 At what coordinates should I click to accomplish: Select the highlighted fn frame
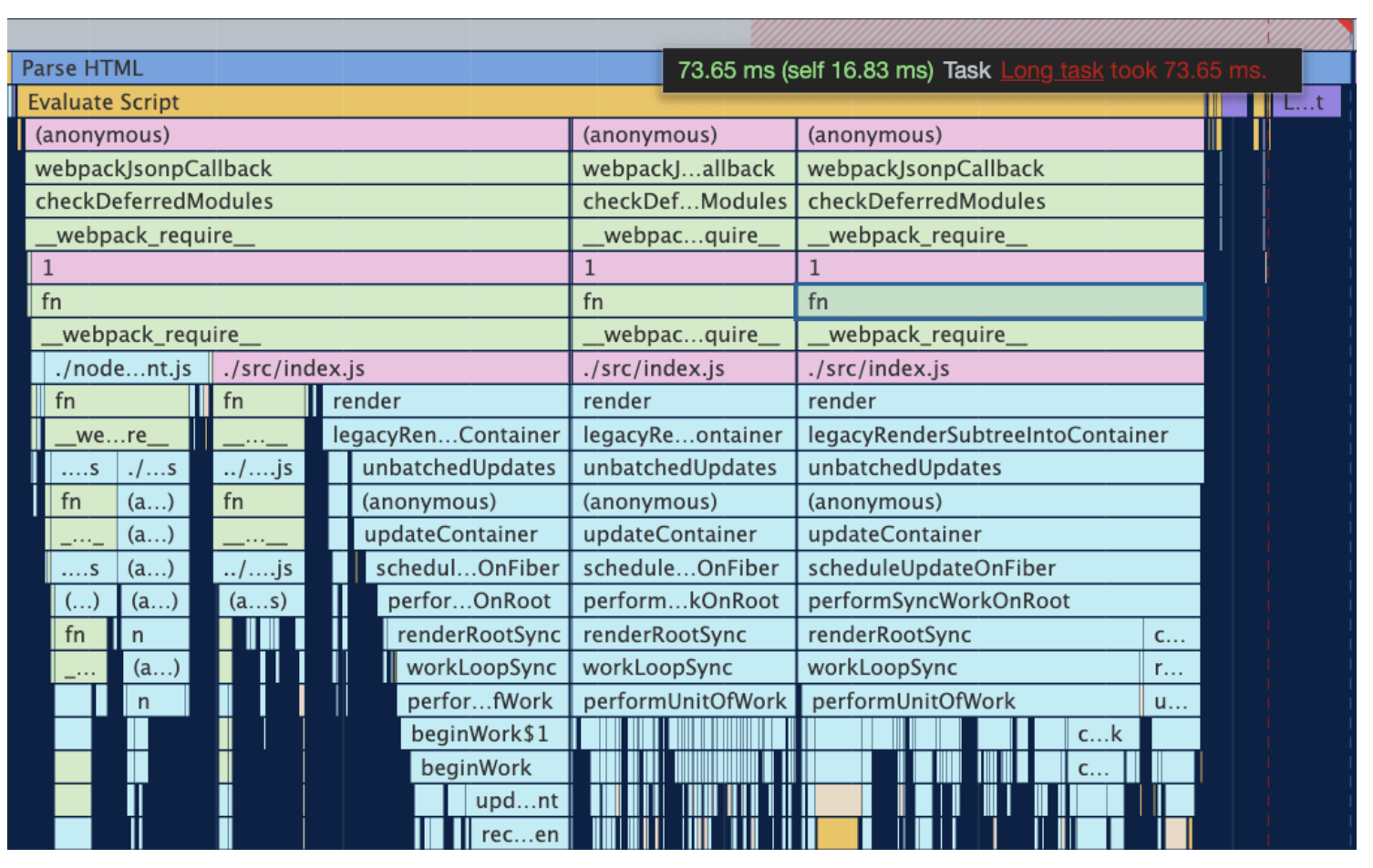1000,302
